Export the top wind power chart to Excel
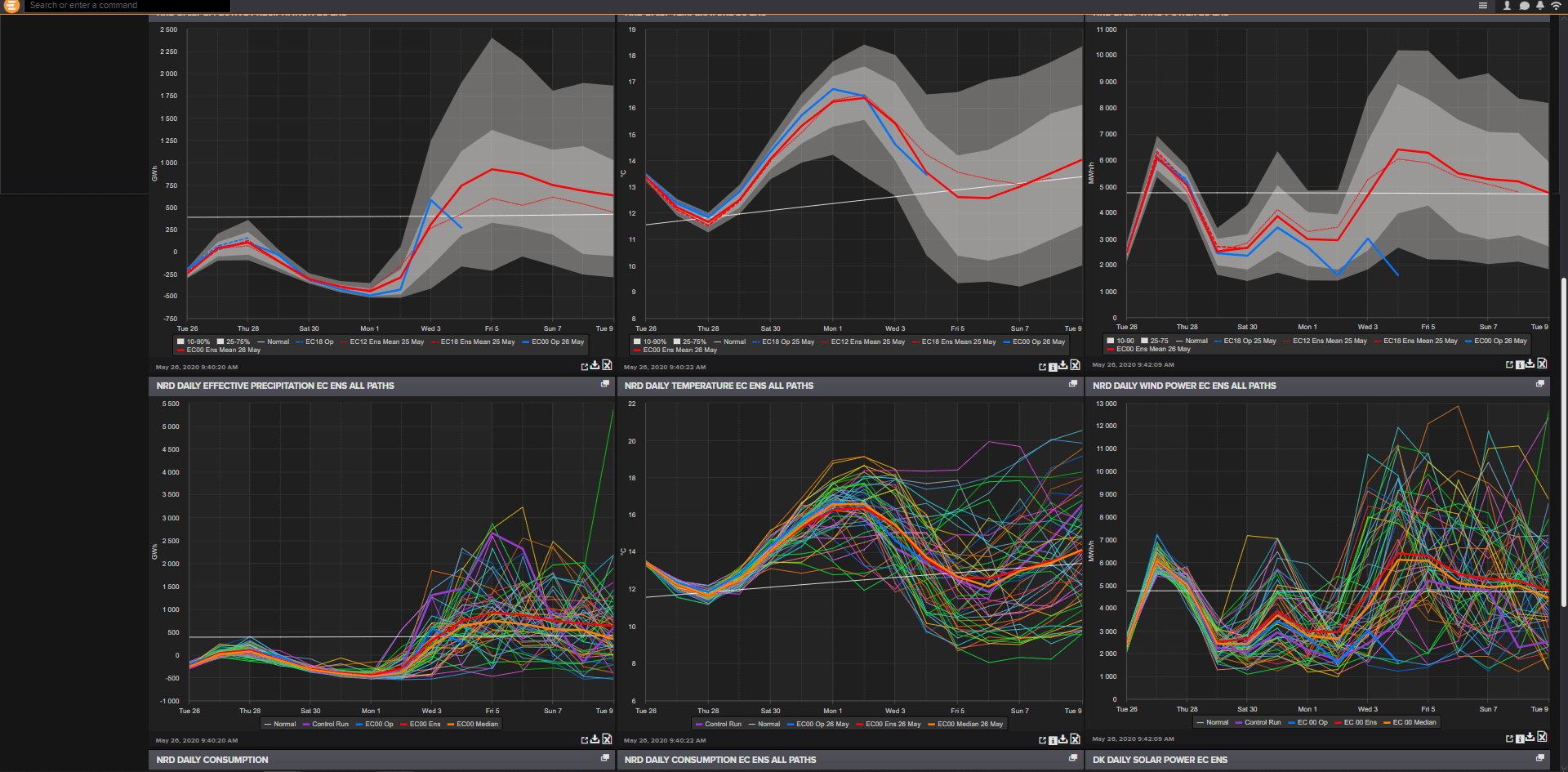 1542,364
